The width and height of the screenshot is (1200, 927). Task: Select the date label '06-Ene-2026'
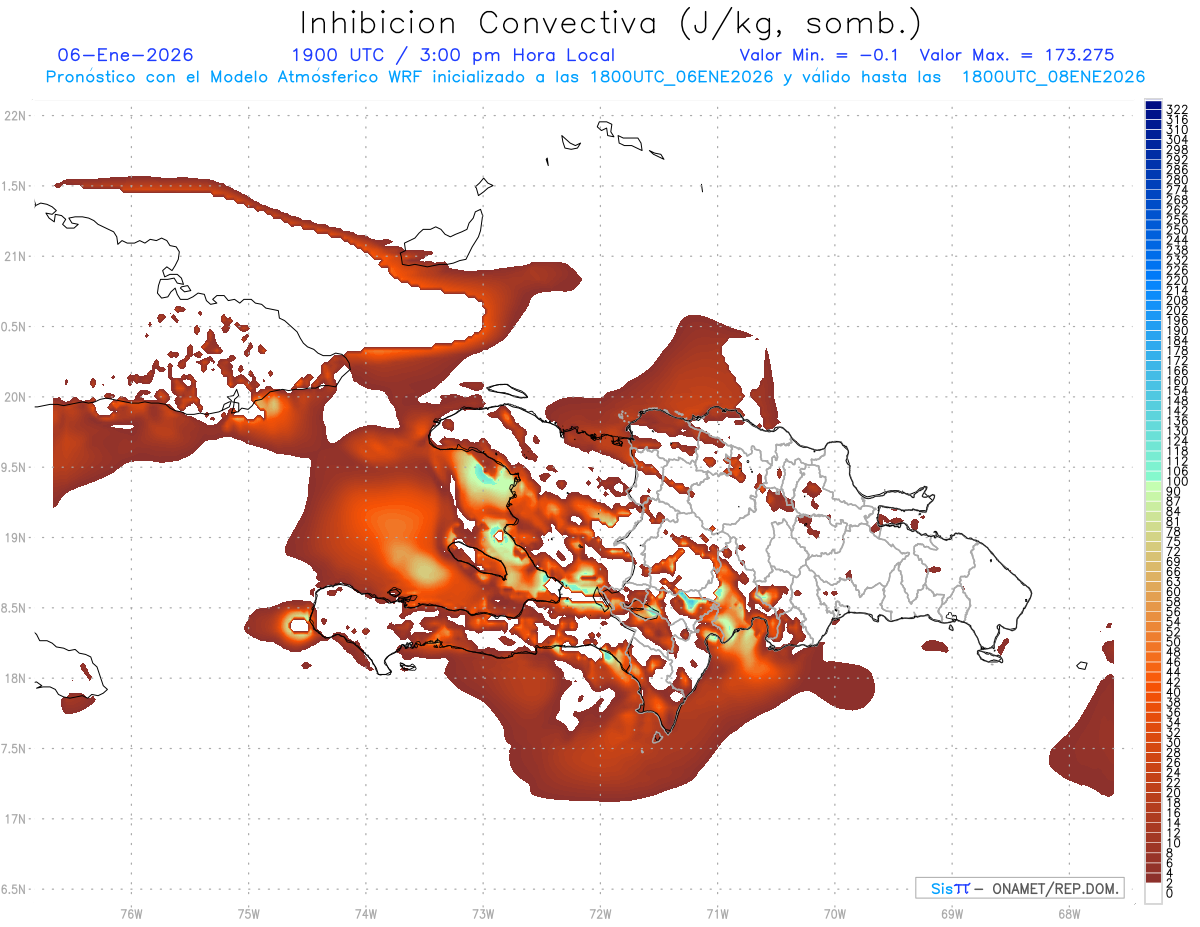coord(126,55)
